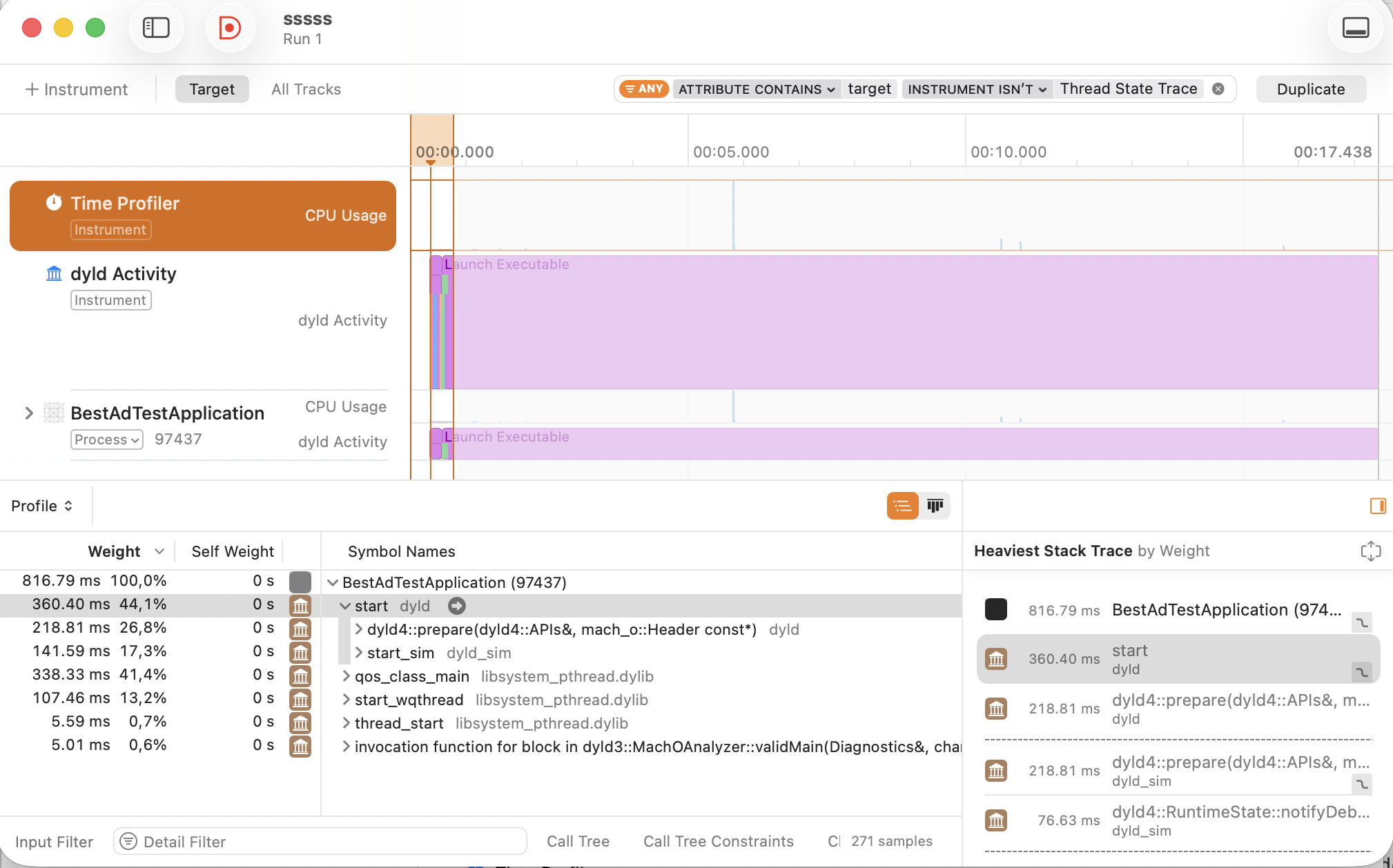Viewport: 1393px width, 868px height.
Task: Click the record button in the toolbar
Action: pyautogui.click(x=229, y=28)
